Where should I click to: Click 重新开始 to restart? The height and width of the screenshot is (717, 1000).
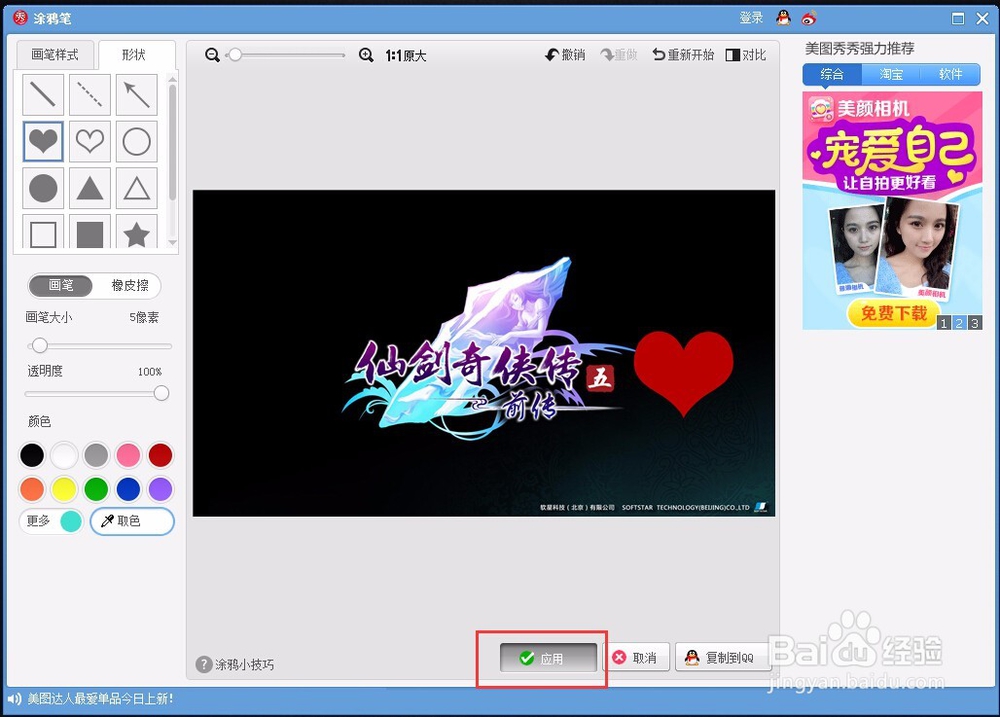683,55
